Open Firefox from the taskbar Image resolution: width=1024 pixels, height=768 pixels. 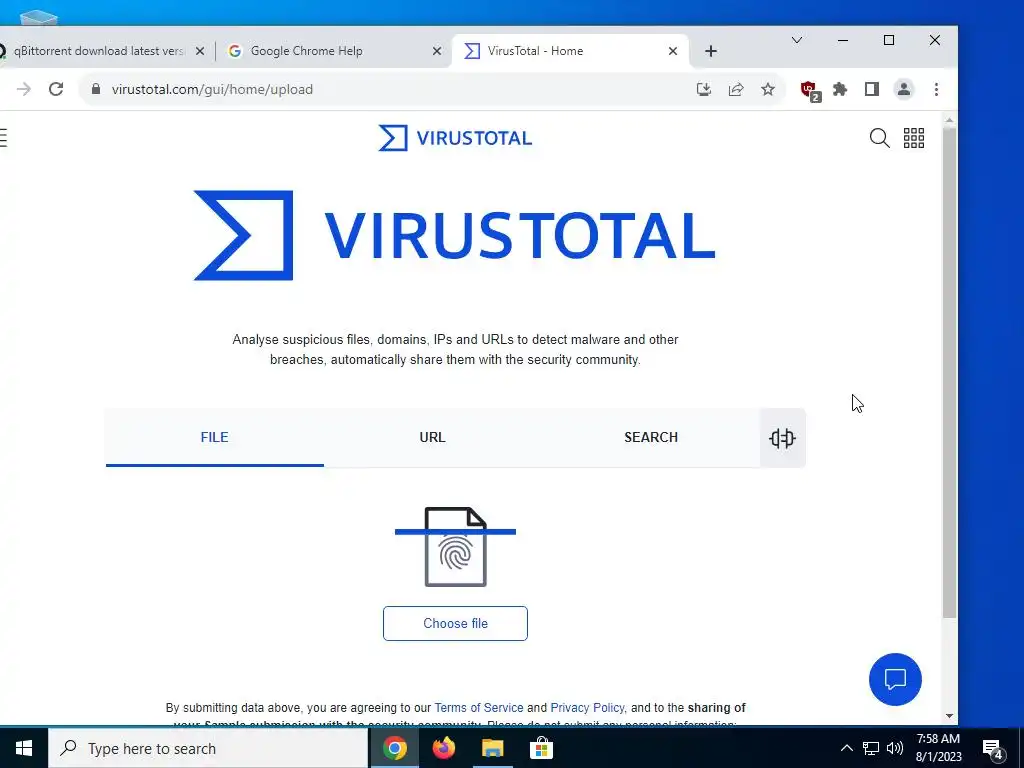coord(443,748)
